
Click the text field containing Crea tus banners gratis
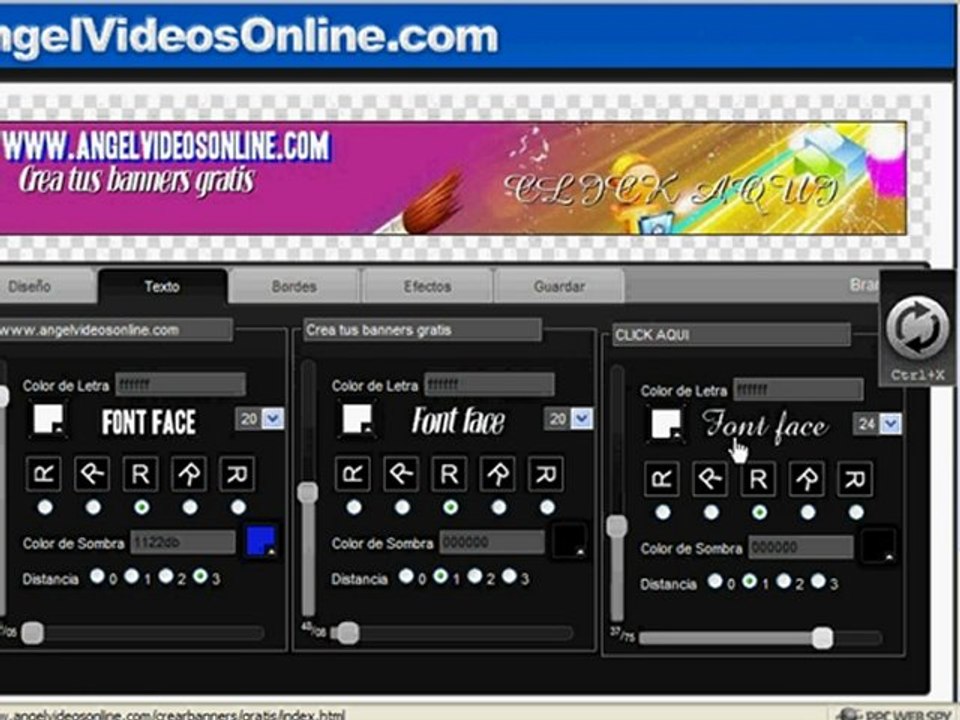[422, 330]
